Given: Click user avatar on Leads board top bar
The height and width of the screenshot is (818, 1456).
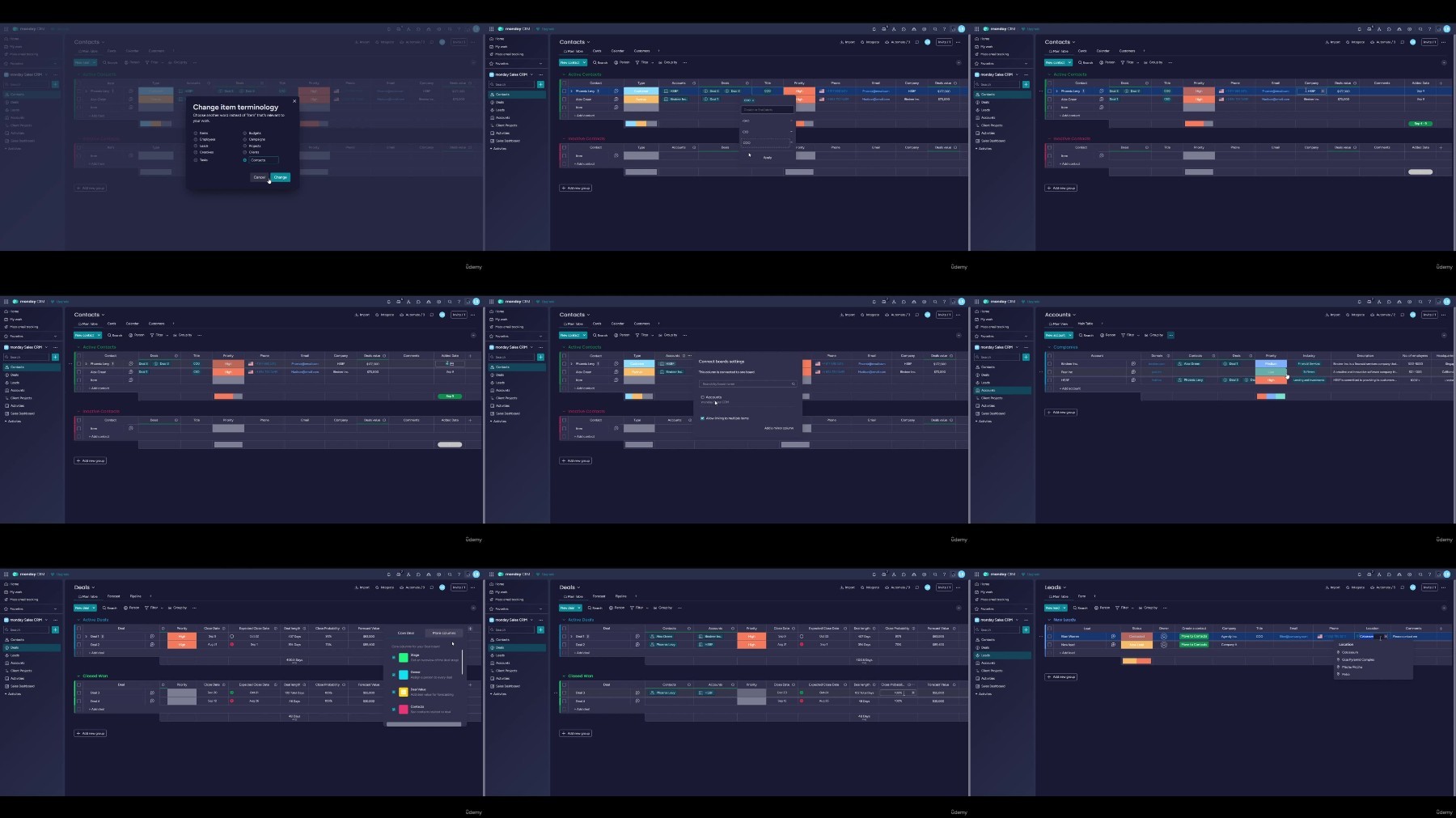Looking at the screenshot, I should tap(1447, 574).
